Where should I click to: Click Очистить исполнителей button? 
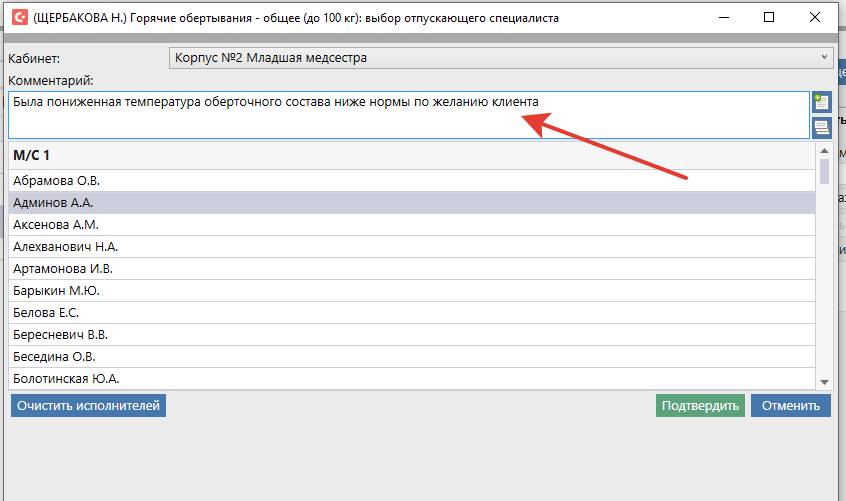[88, 405]
